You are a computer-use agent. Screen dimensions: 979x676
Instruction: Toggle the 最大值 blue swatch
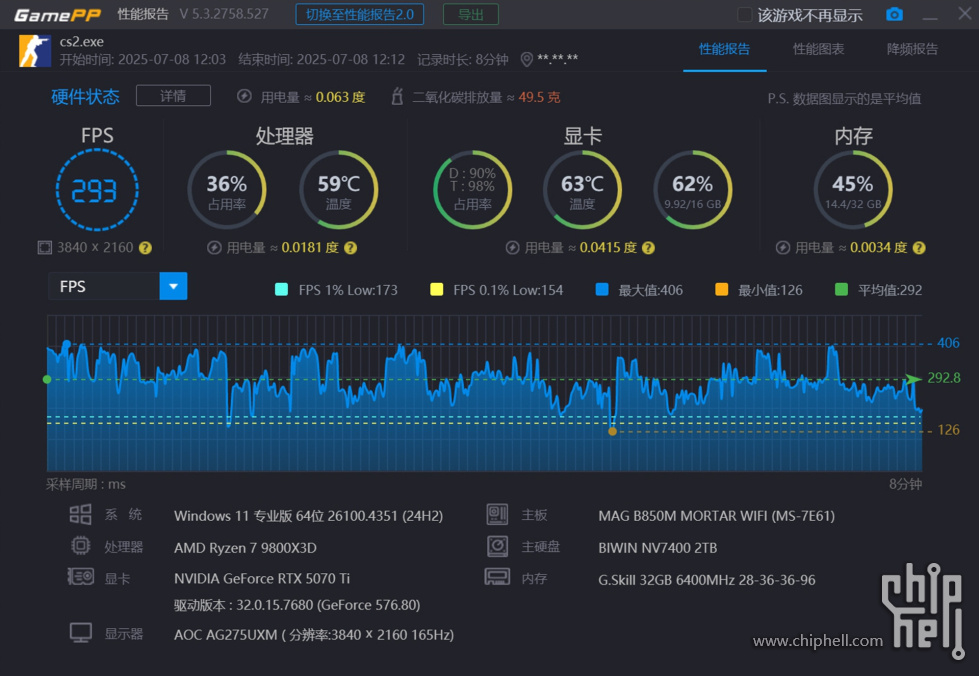[602, 290]
